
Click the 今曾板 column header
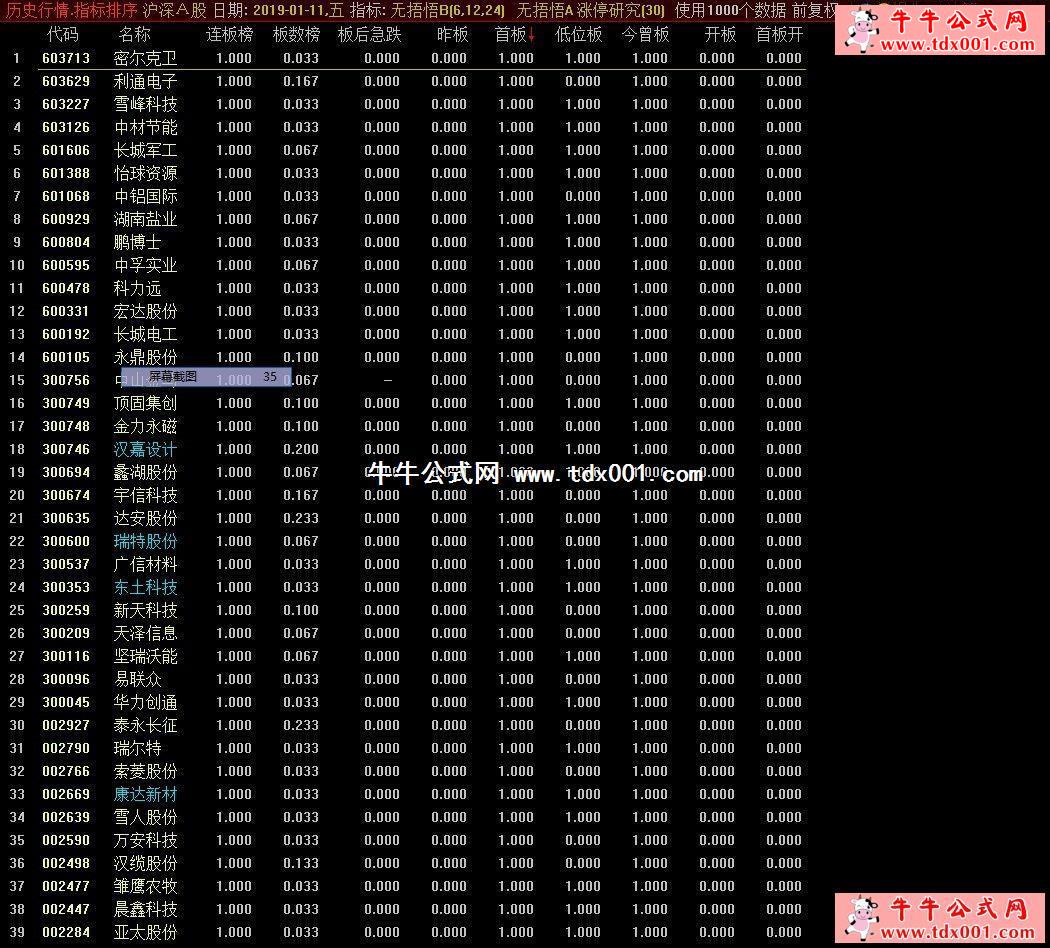click(645, 34)
